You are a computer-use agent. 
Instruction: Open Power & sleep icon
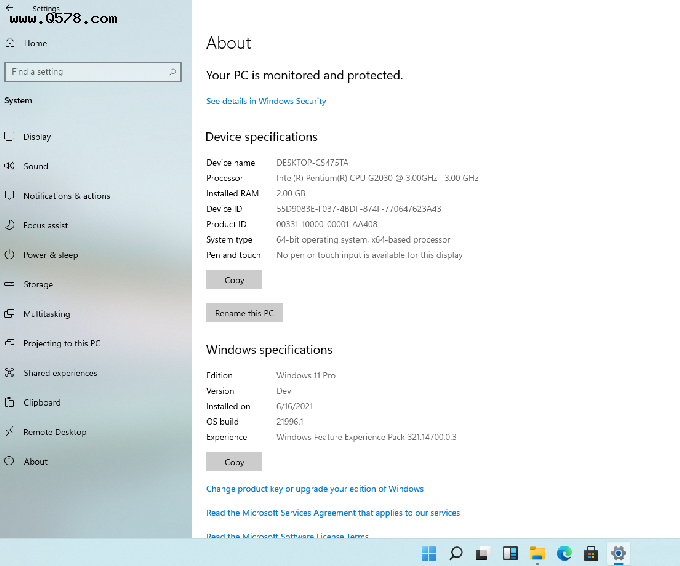click(9, 255)
